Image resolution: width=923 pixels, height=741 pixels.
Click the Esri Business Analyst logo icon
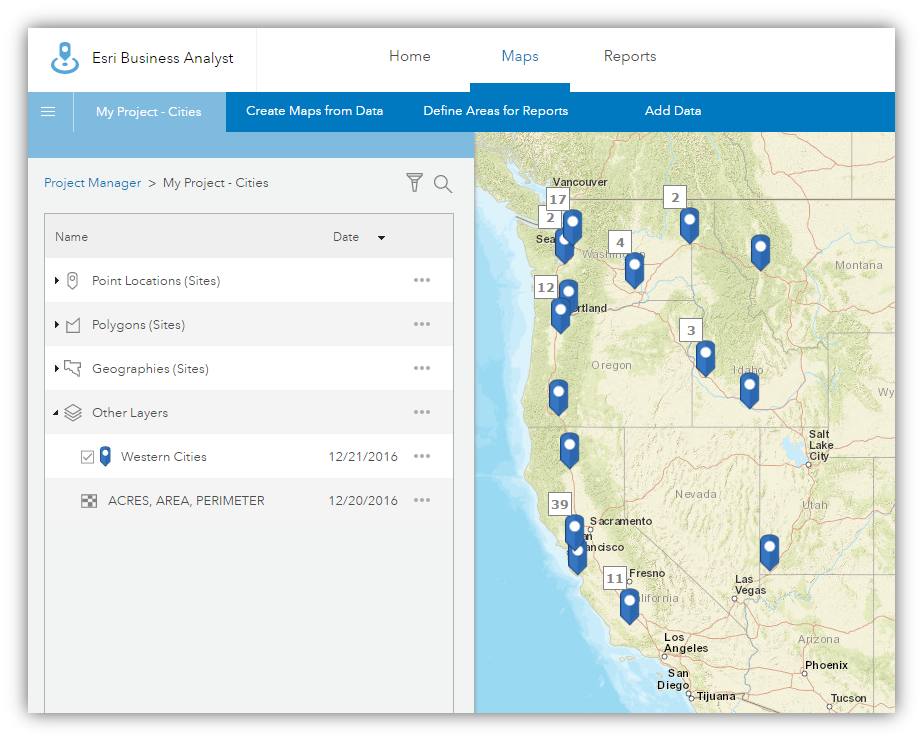[65, 58]
